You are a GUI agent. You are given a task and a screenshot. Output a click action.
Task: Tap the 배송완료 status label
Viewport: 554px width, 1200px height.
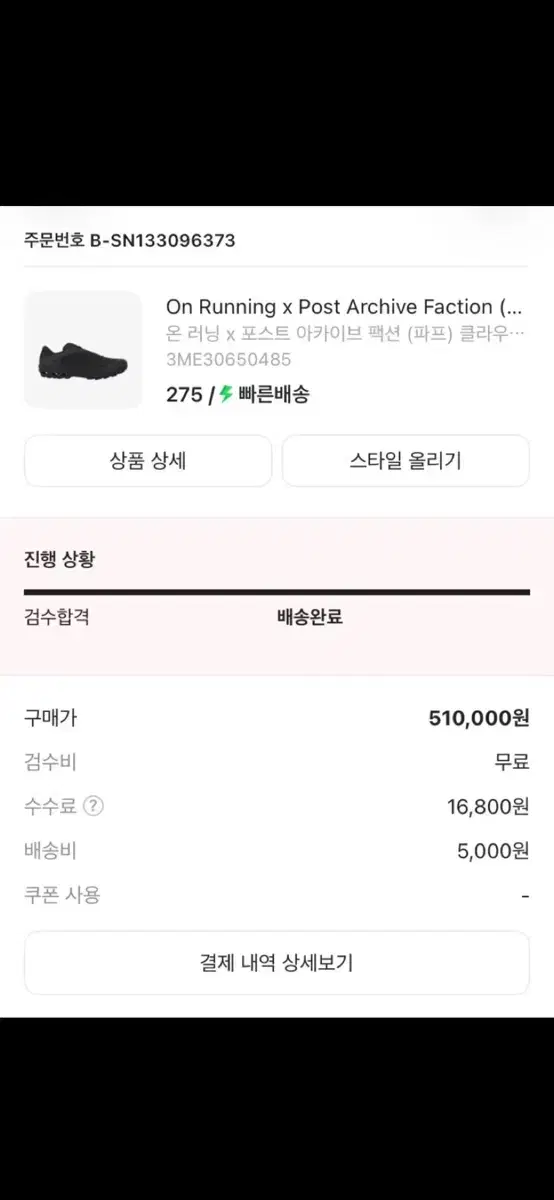coord(310,617)
